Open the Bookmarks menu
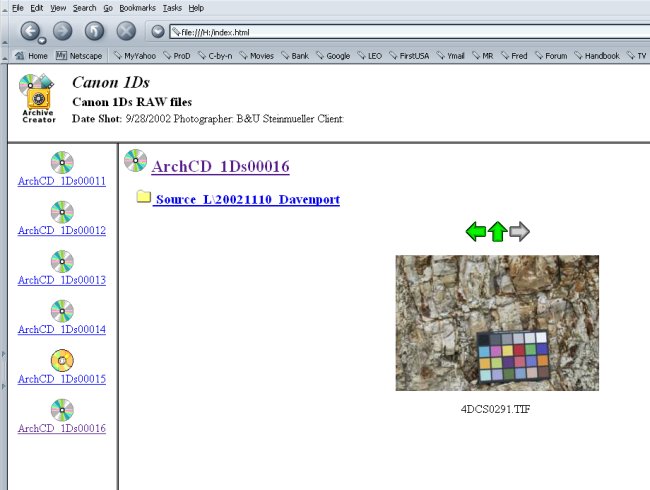The image size is (650, 490). [137, 8]
